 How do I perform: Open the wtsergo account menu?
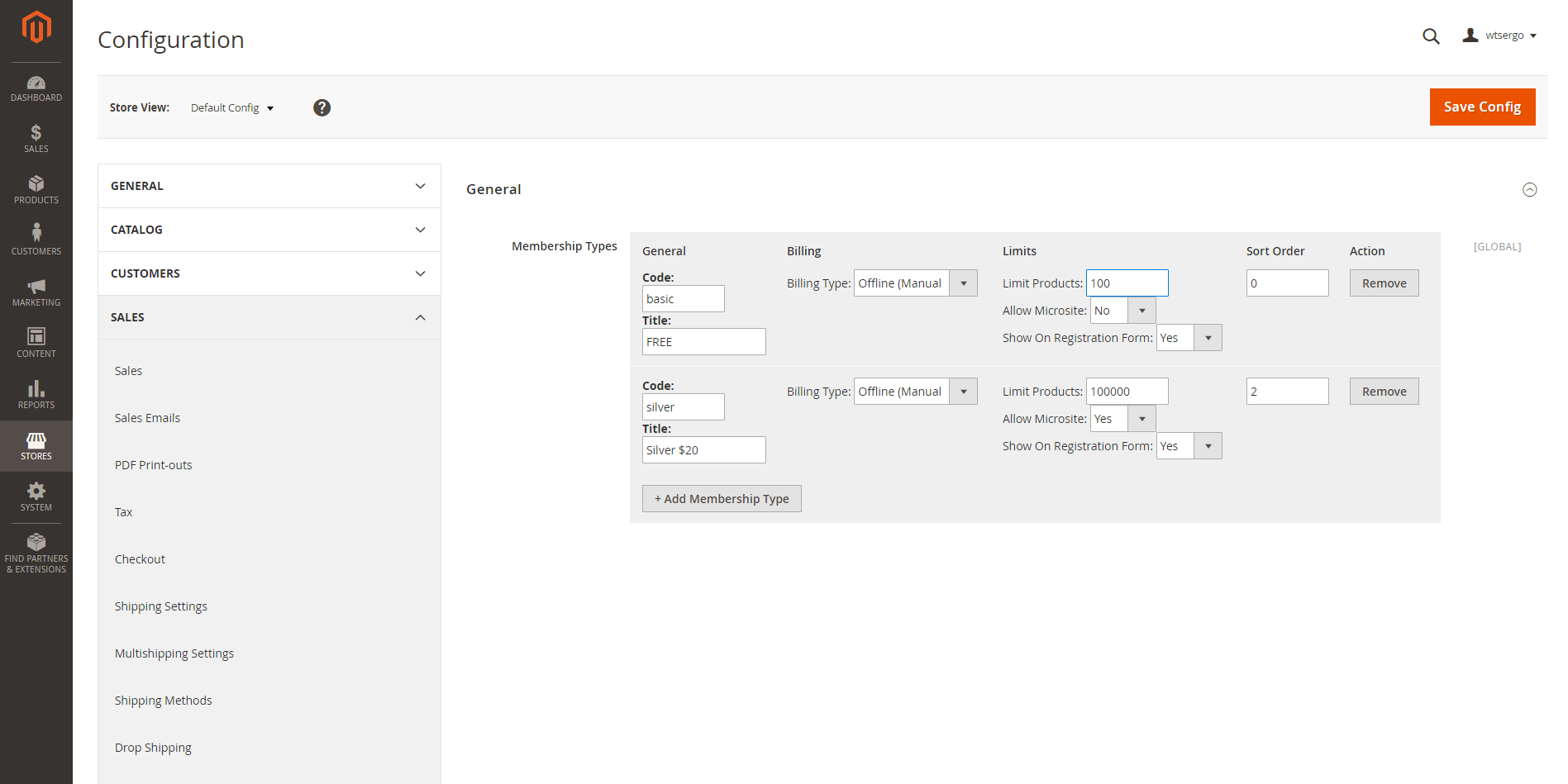(x=1499, y=36)
